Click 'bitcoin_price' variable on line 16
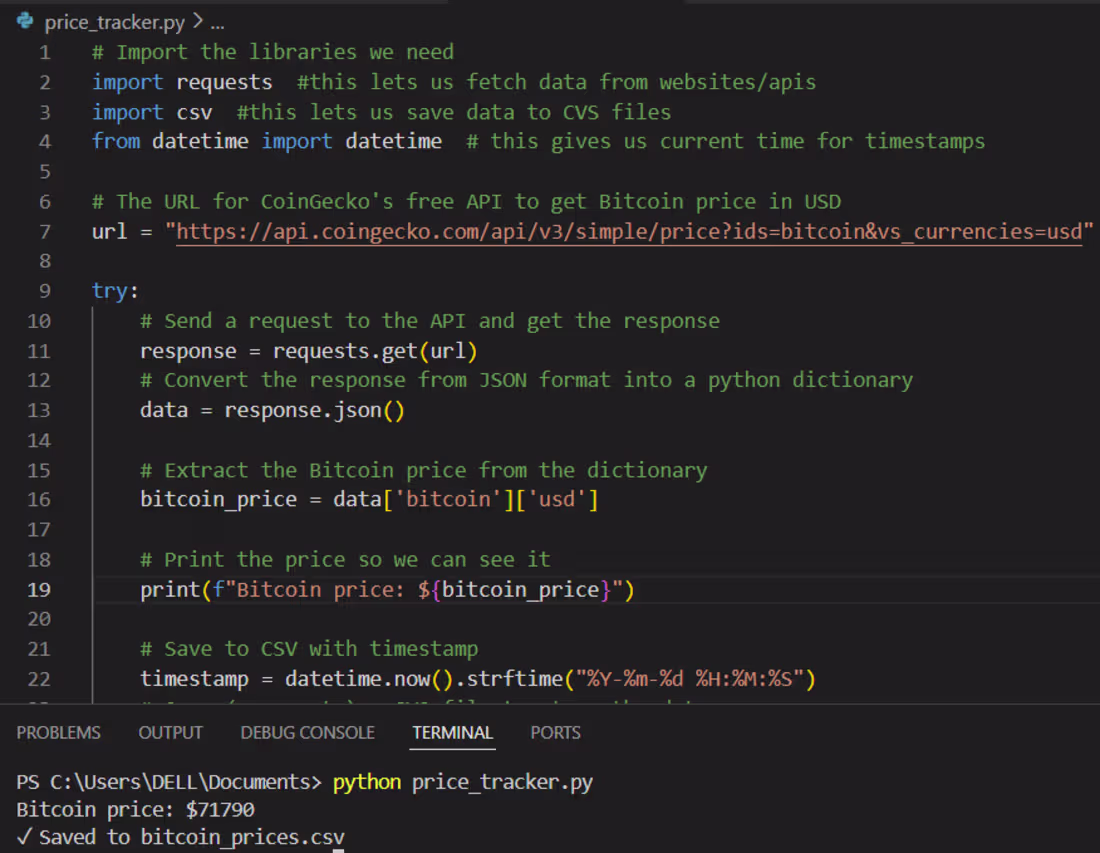Image resolution: width=1100 pixels, height=853 pixels. (x=218, y=499)
